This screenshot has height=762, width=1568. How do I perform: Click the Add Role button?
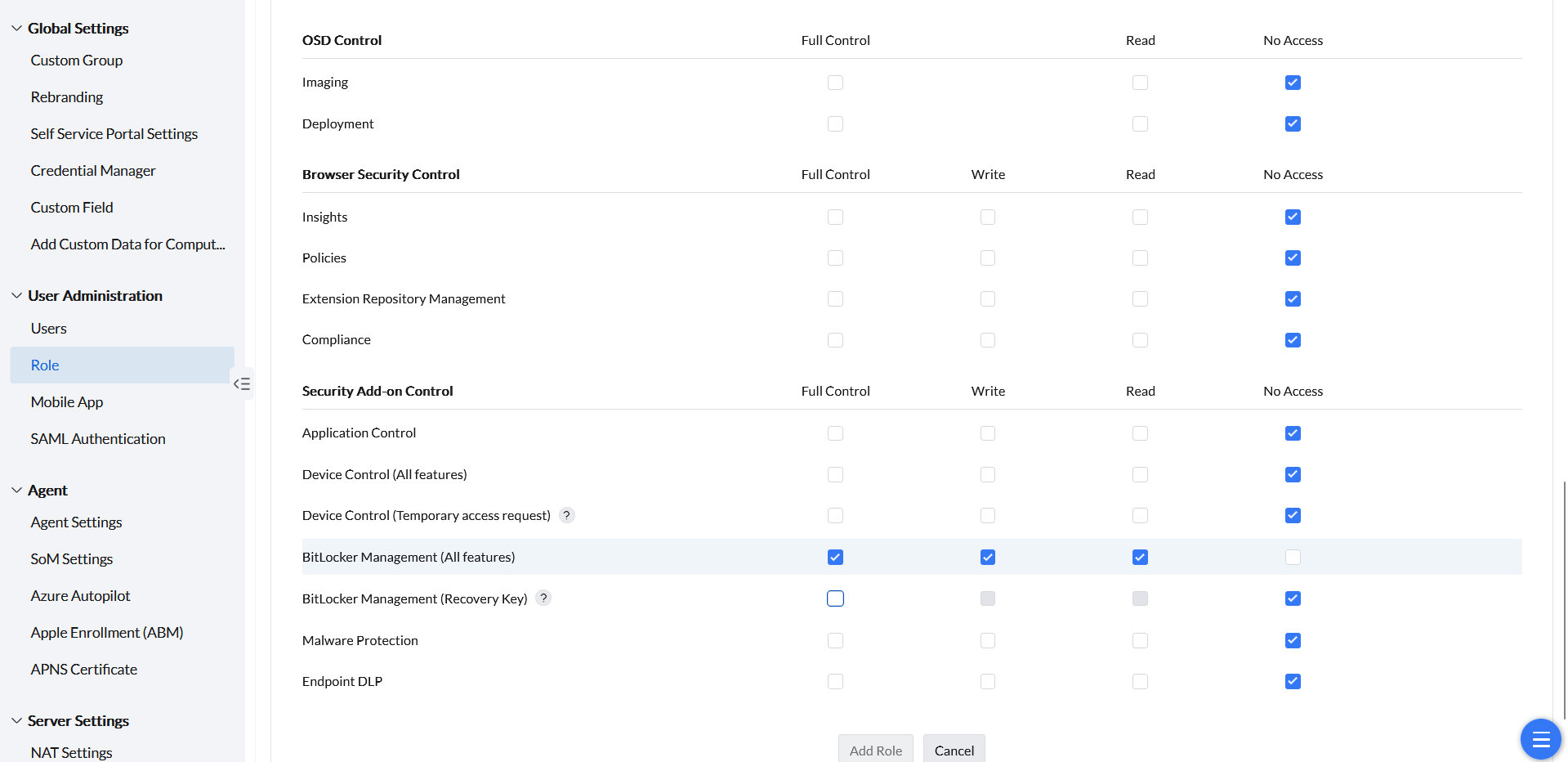point(875,750)
